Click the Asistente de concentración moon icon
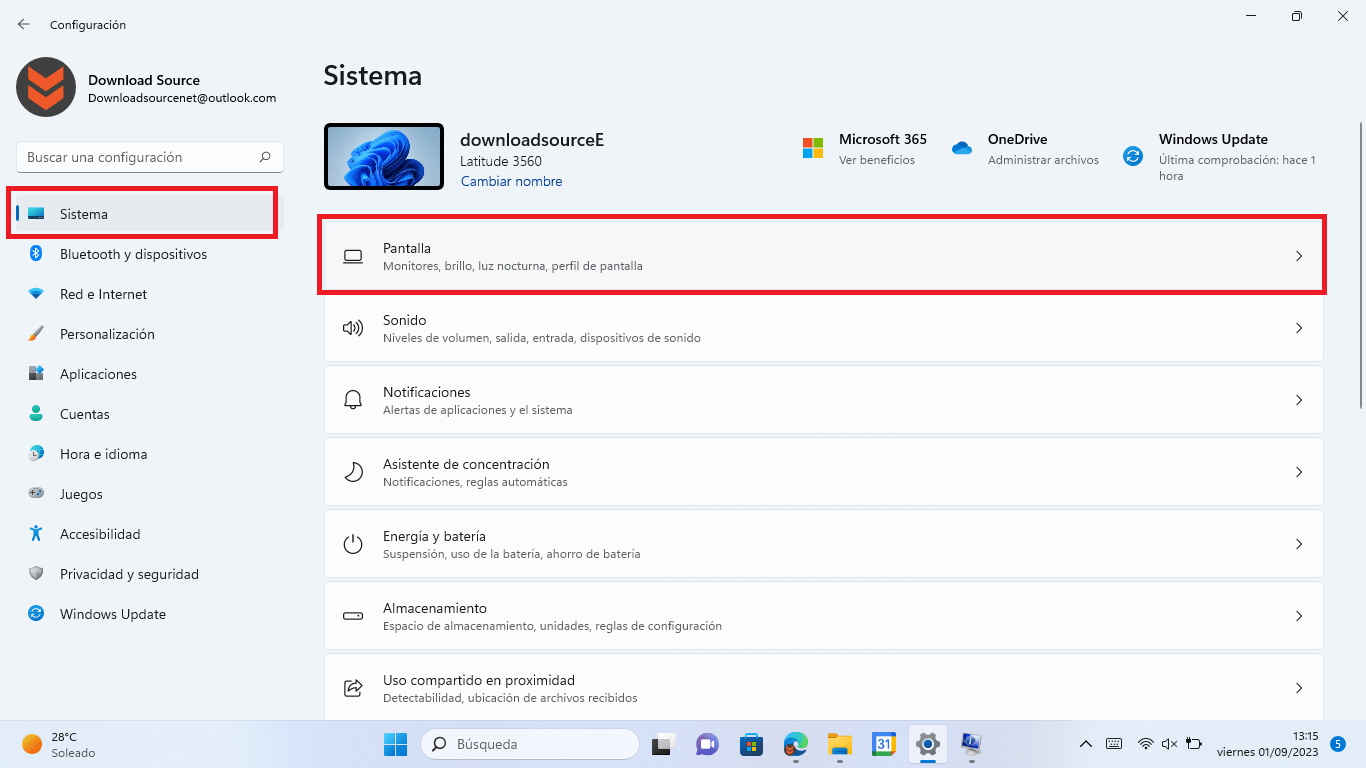Screen dimensions: 1366x768 [353, 472]
